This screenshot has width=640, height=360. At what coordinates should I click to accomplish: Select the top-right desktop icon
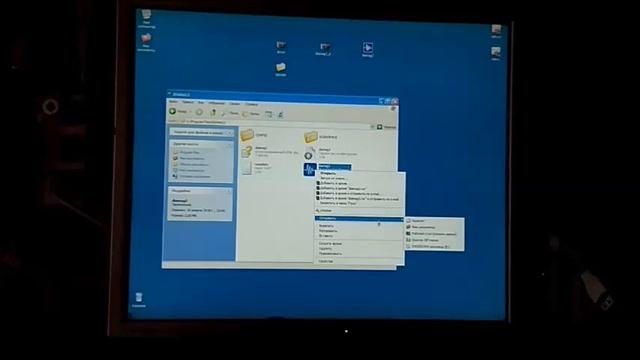pos(496,31)
